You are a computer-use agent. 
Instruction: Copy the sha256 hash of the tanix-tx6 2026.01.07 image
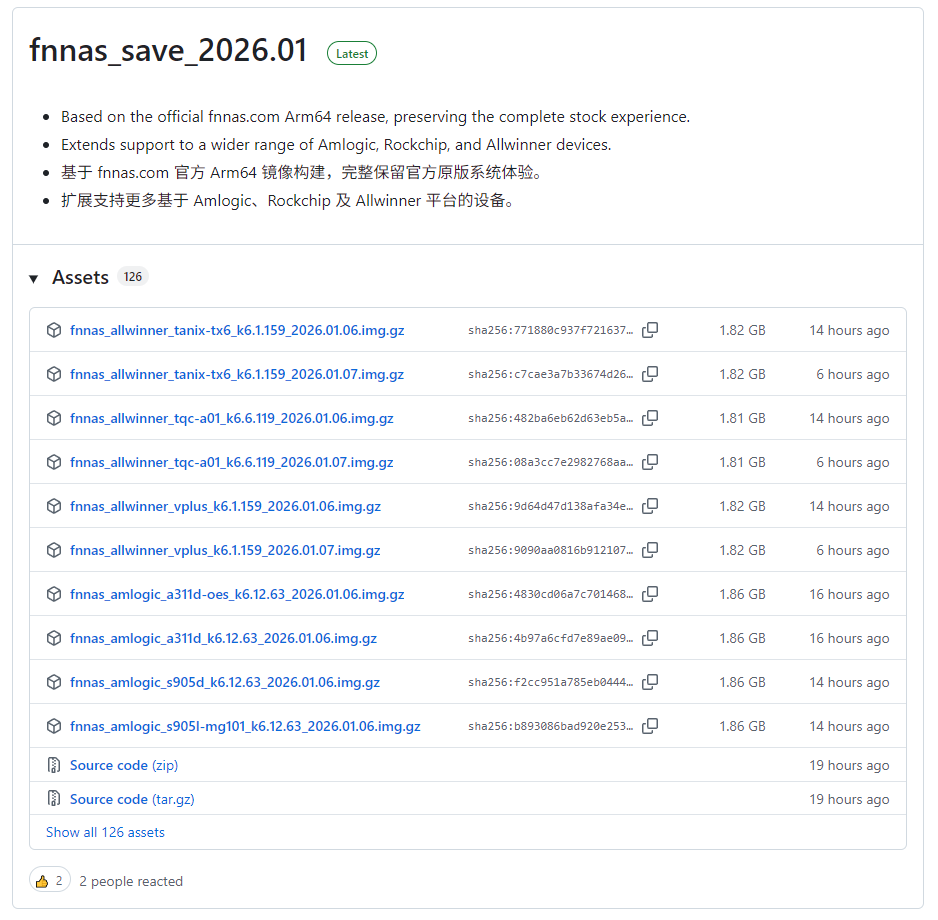(649, 374)
